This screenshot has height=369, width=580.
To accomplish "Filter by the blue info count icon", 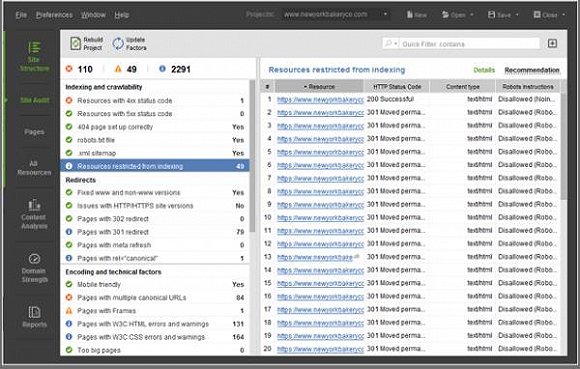I will [x=162, y=69].
